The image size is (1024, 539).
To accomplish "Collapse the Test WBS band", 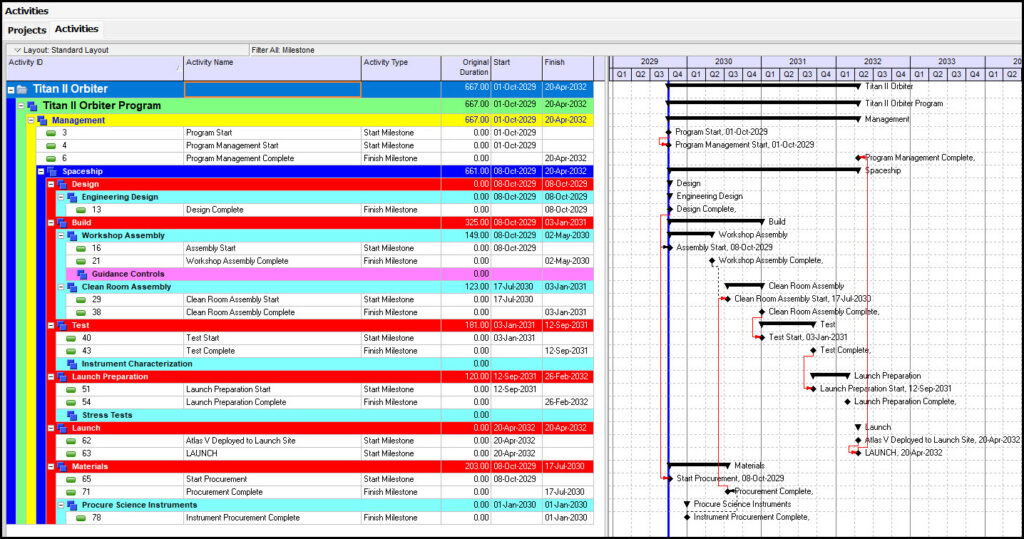I will 51,325.
